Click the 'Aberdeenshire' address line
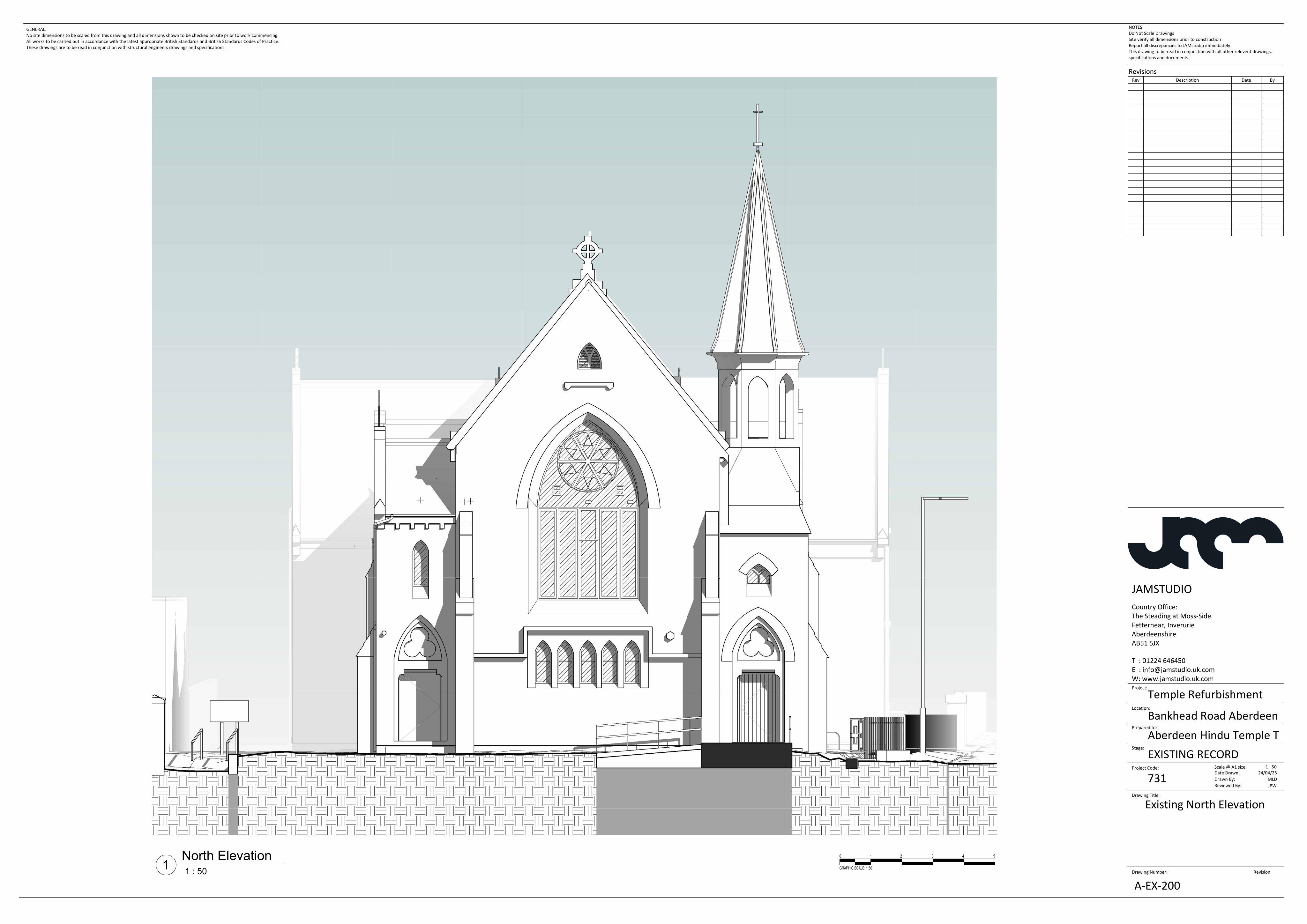Screen dimensions: 1307x924 click(x=1153, y=634)
